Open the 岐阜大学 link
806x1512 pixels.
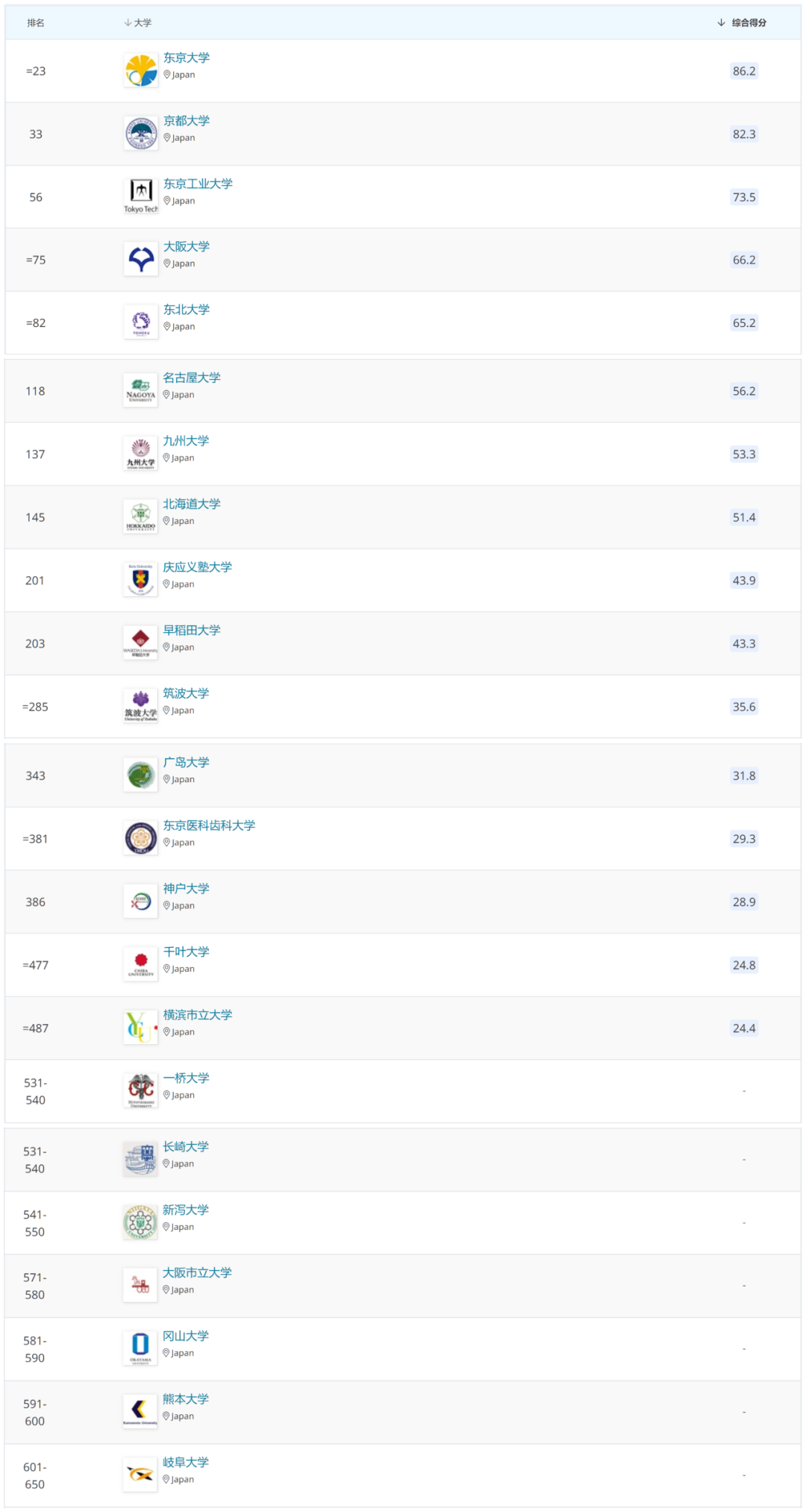click(x=186, y=1461)
